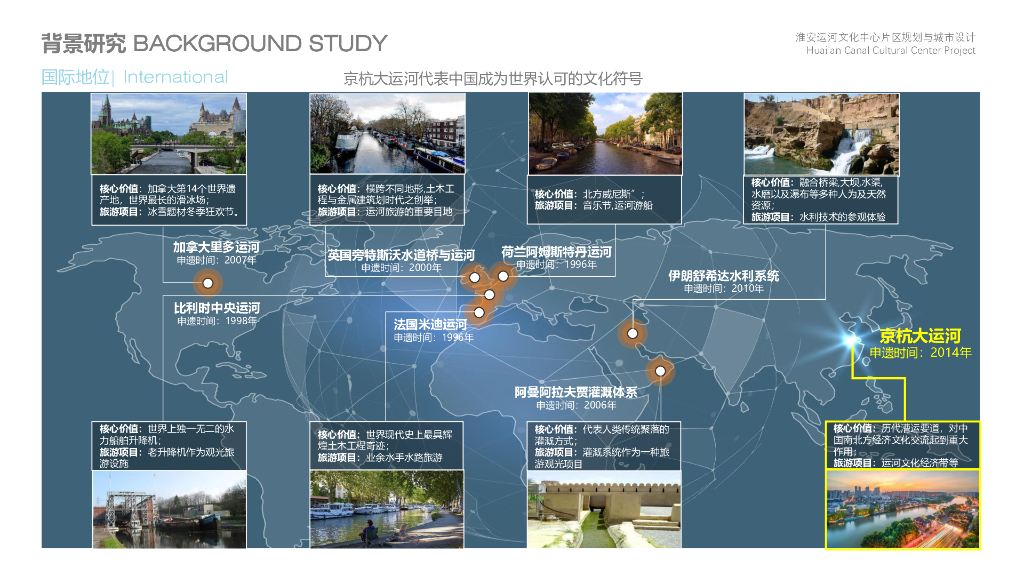Screen dimensions: 1024x576
Task: Click the map marker over southern France
Action: (479, 313)
